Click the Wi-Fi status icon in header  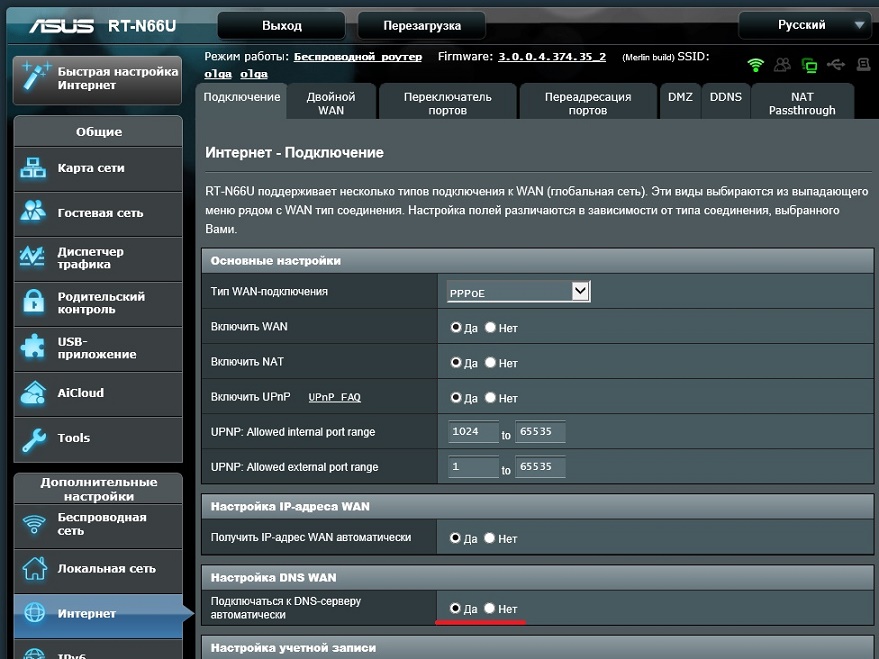(x=756, y=66)
